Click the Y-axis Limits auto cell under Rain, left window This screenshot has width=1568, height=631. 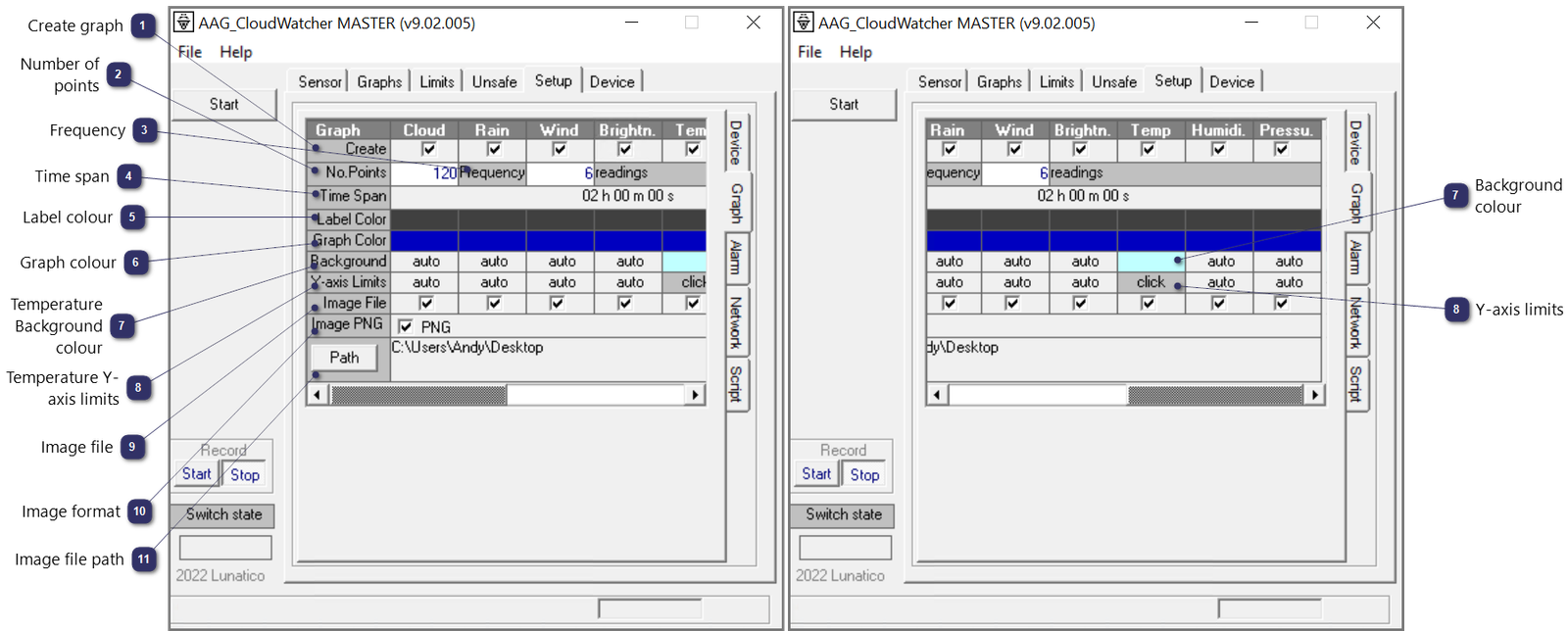coord(494,282)
